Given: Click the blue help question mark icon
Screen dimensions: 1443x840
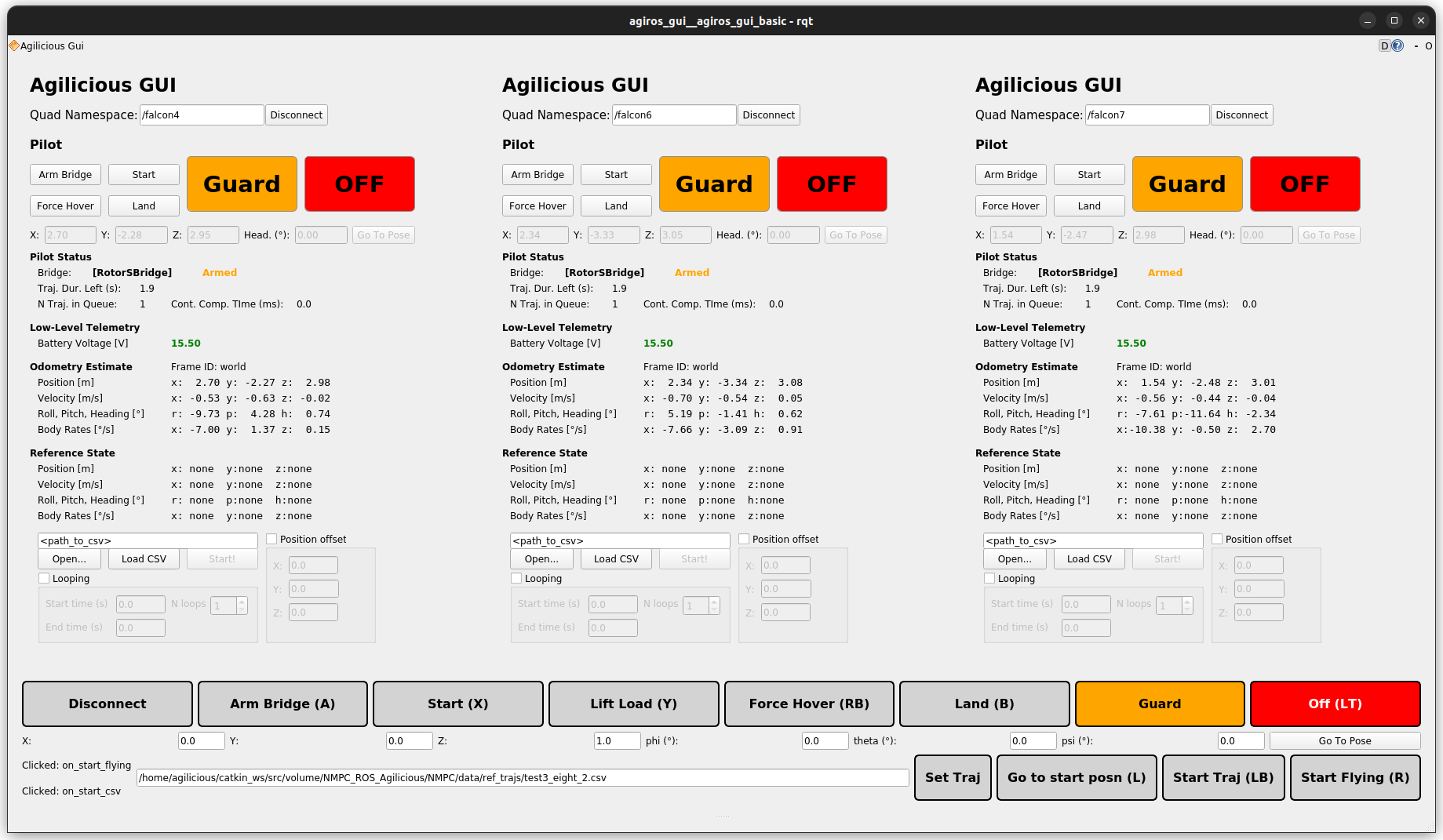Looking at the screenshot, I should [1397, 46].
